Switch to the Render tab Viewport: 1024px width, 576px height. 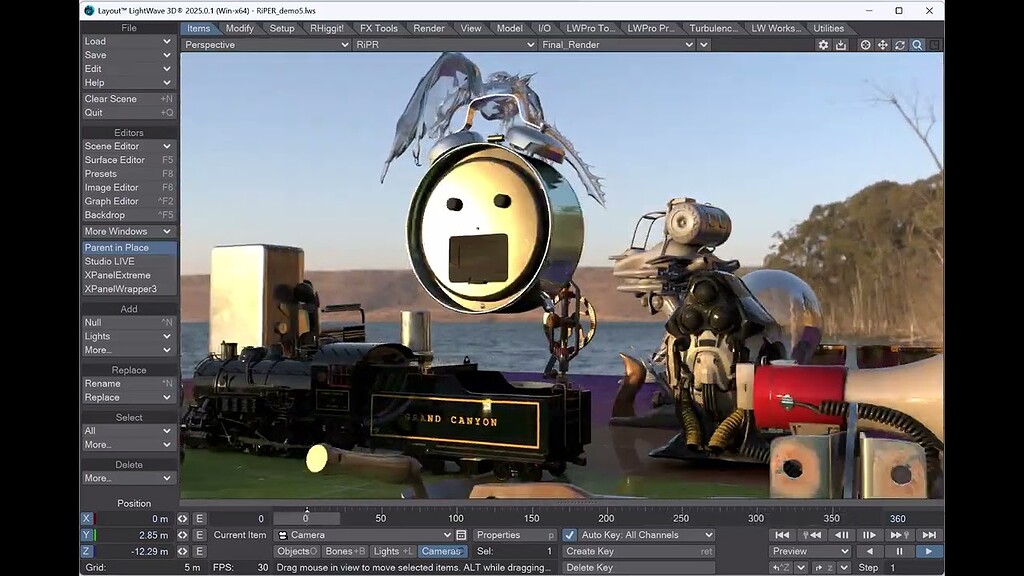click(429, 28)
